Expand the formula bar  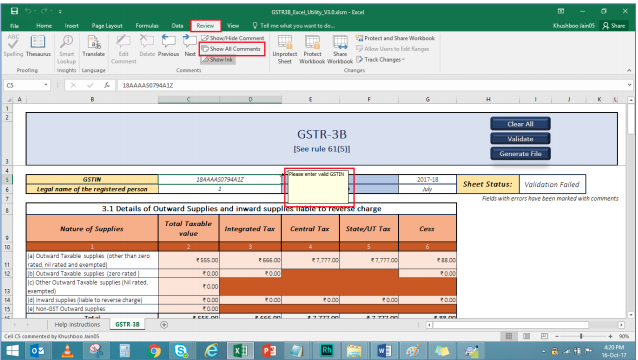[x=629, y=85]
